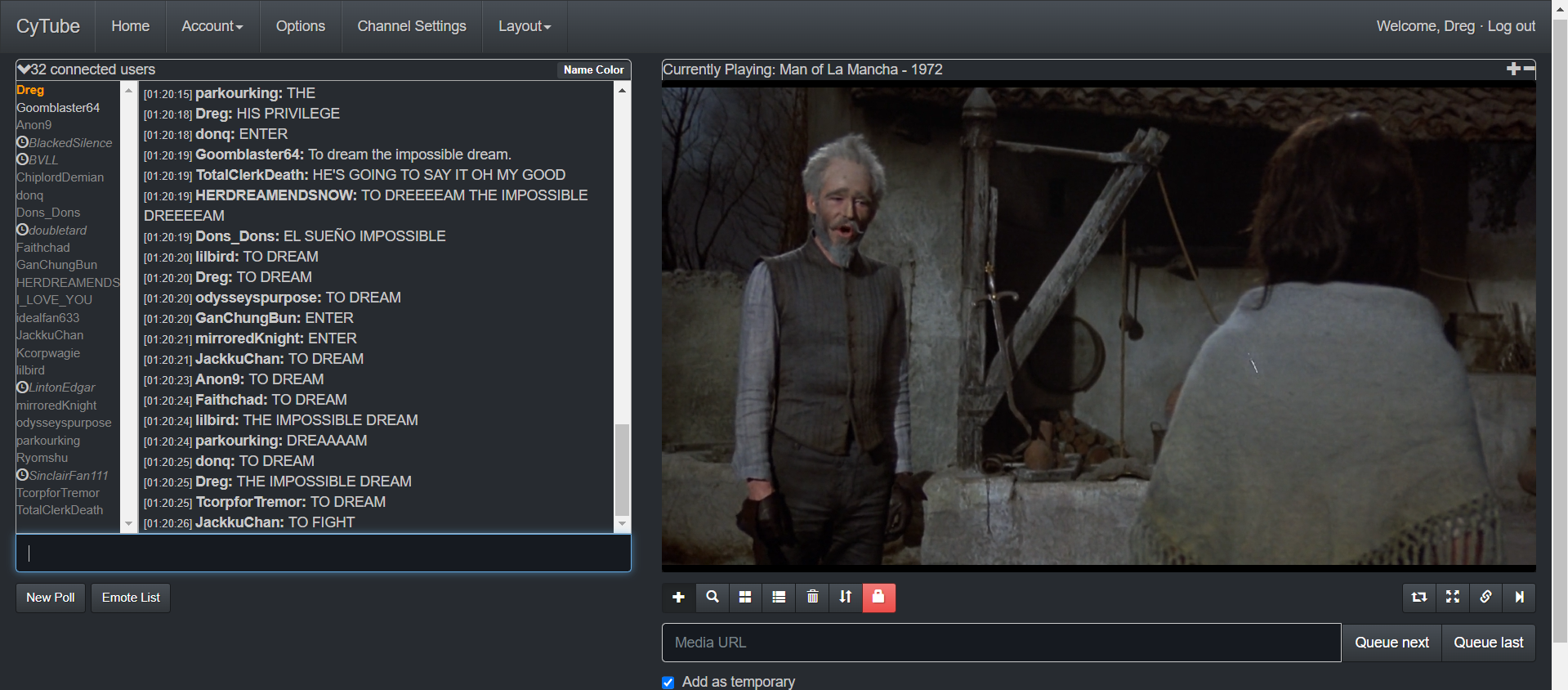
Task: Click the plus icon to enlarge video
Action: click(1513, 69)
